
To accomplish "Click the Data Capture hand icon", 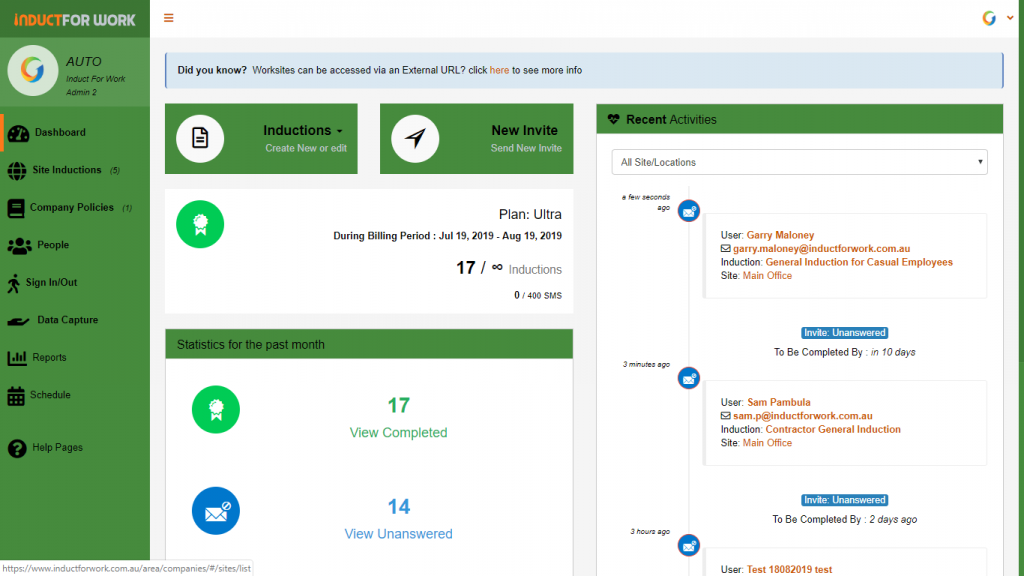I will 18,321.
